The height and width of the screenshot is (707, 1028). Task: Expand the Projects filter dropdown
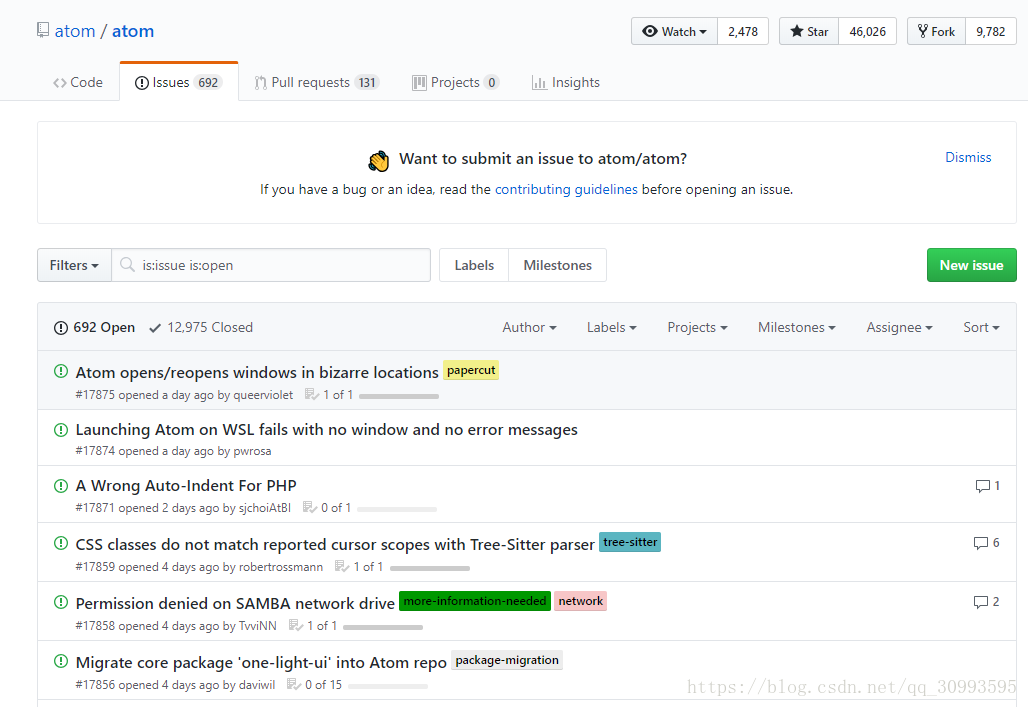[697, 327]
